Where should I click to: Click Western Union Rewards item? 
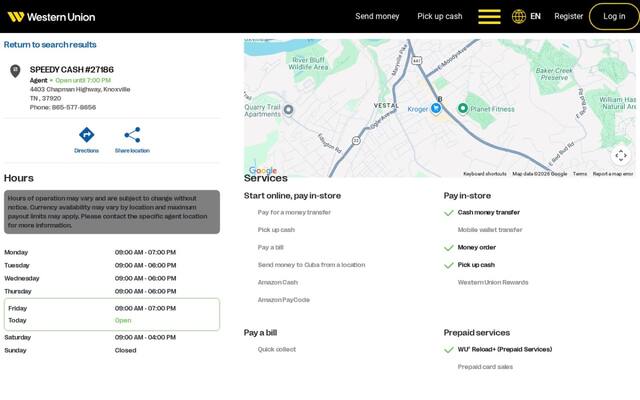pyautogui.click(x=493, y=282)
